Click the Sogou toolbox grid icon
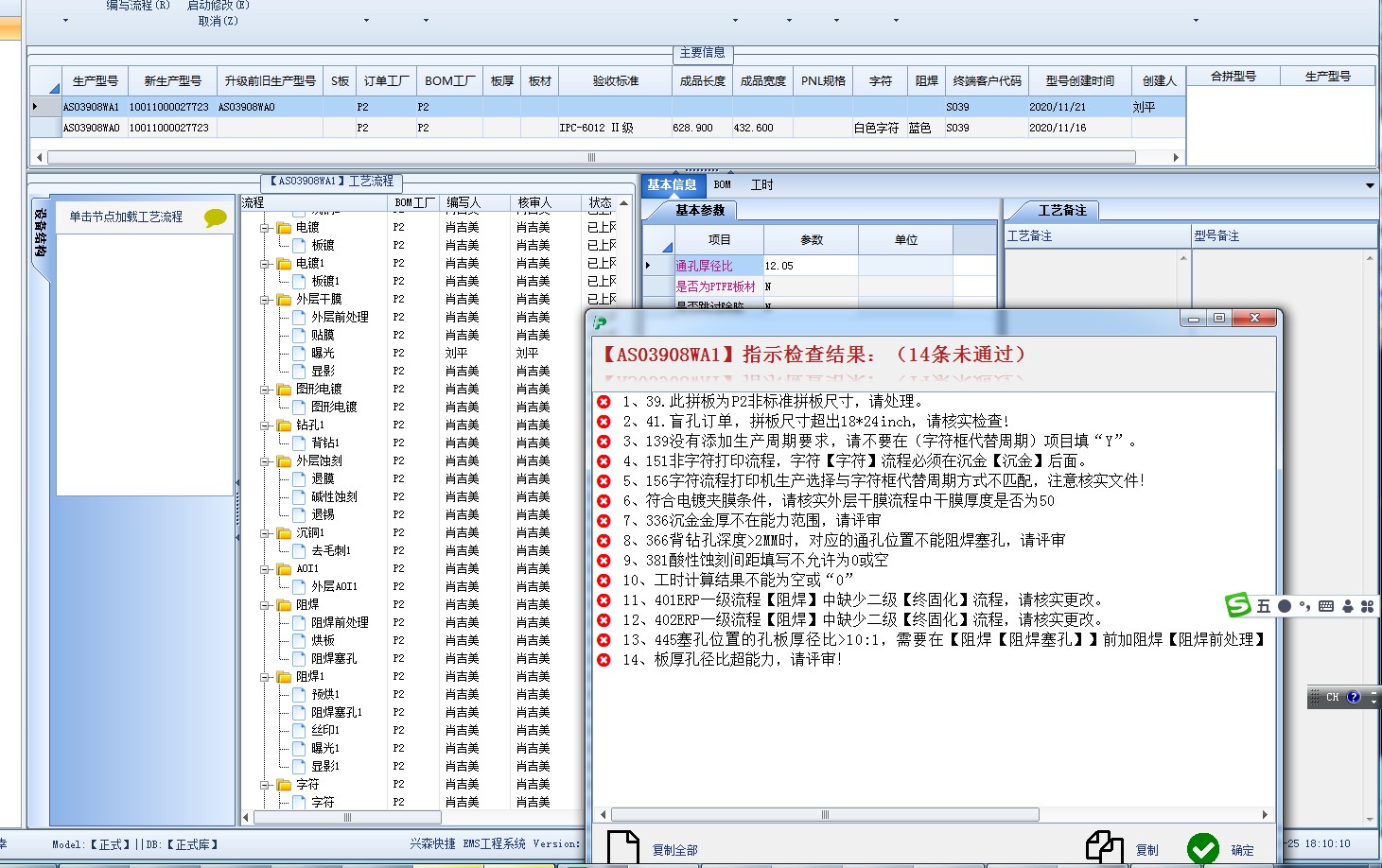1382x868 pixels. coord(1367,606)
